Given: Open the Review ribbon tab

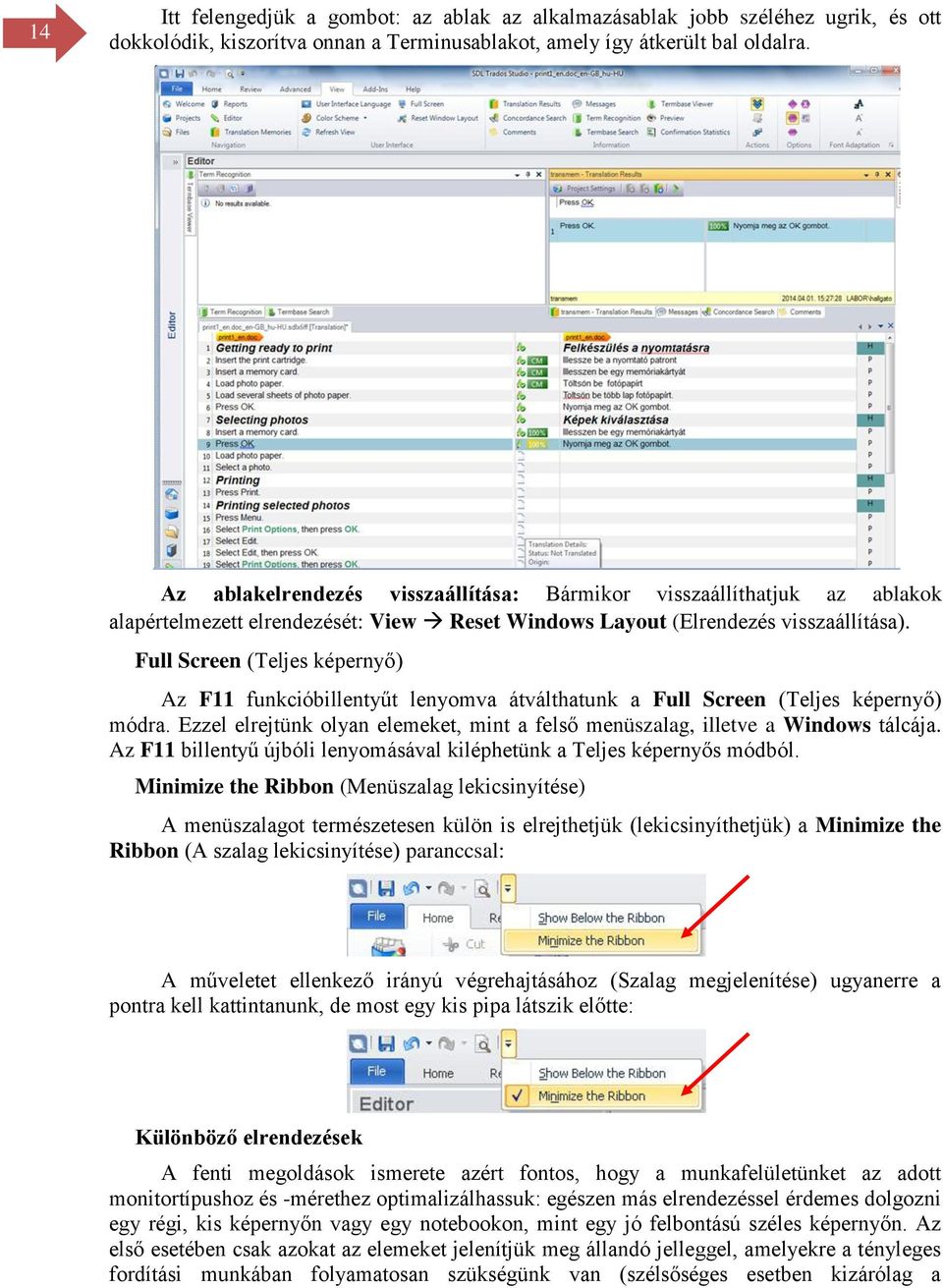Looking at the screenshot, I should click(250, 89).
